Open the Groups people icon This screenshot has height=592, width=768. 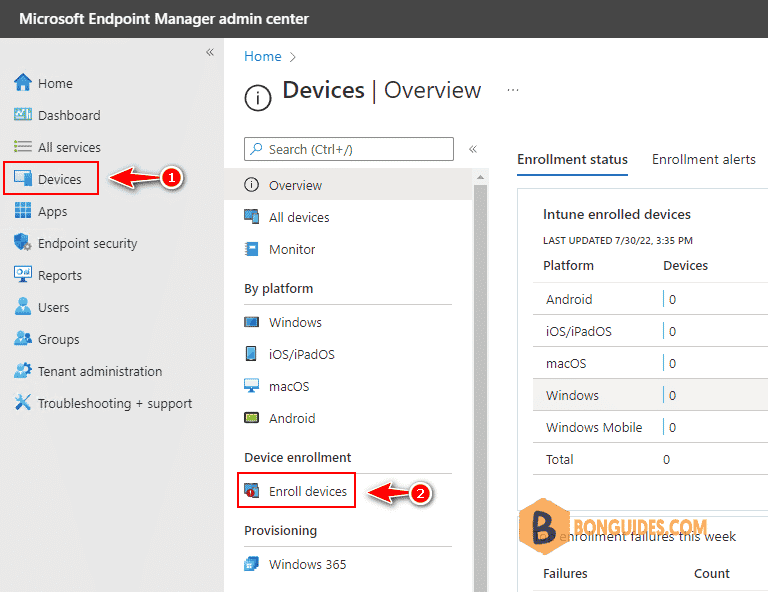[x=23, y=338]
